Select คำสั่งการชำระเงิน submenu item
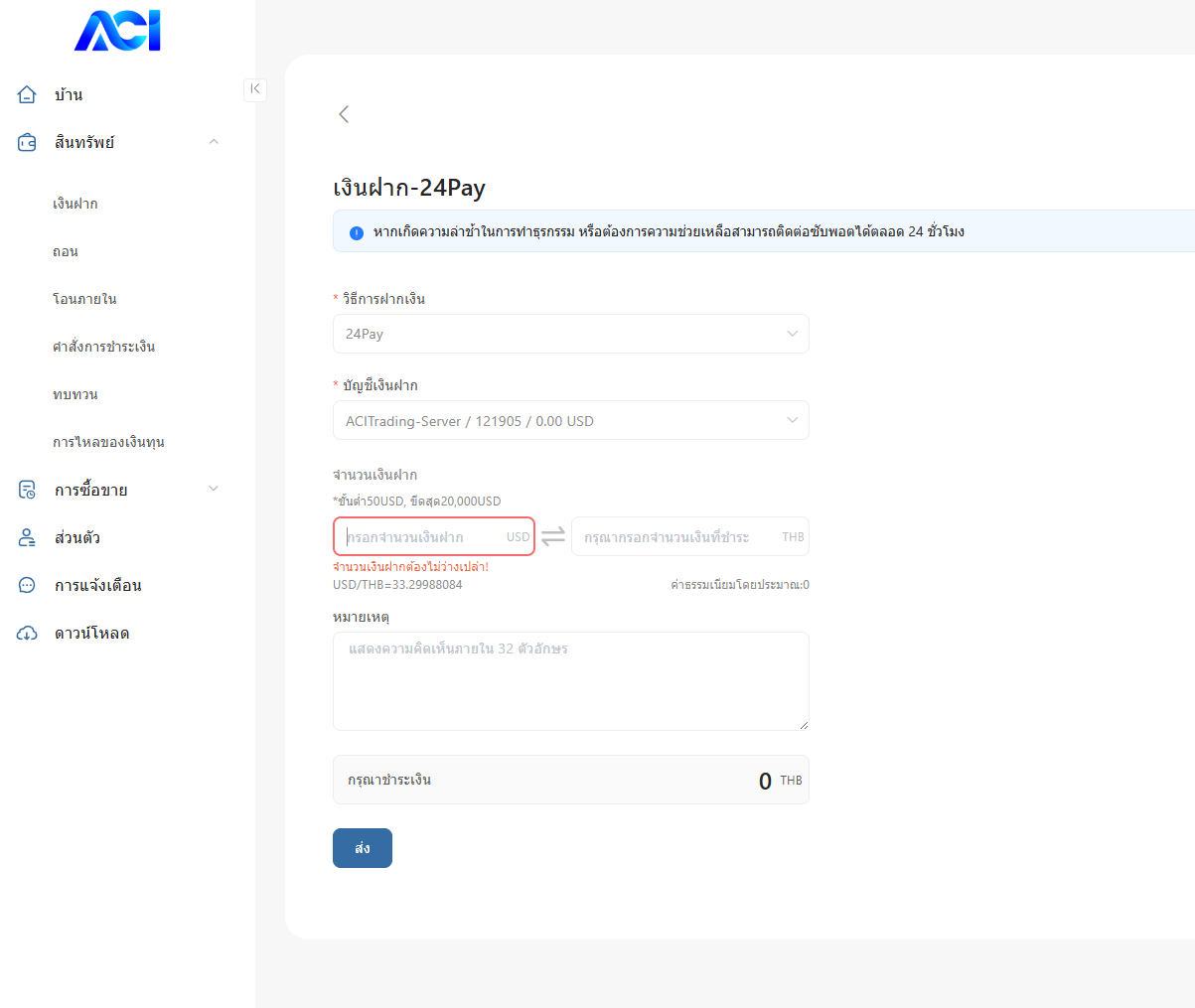This screenshot has width=1195, height=1008. [x=103, y=347]
